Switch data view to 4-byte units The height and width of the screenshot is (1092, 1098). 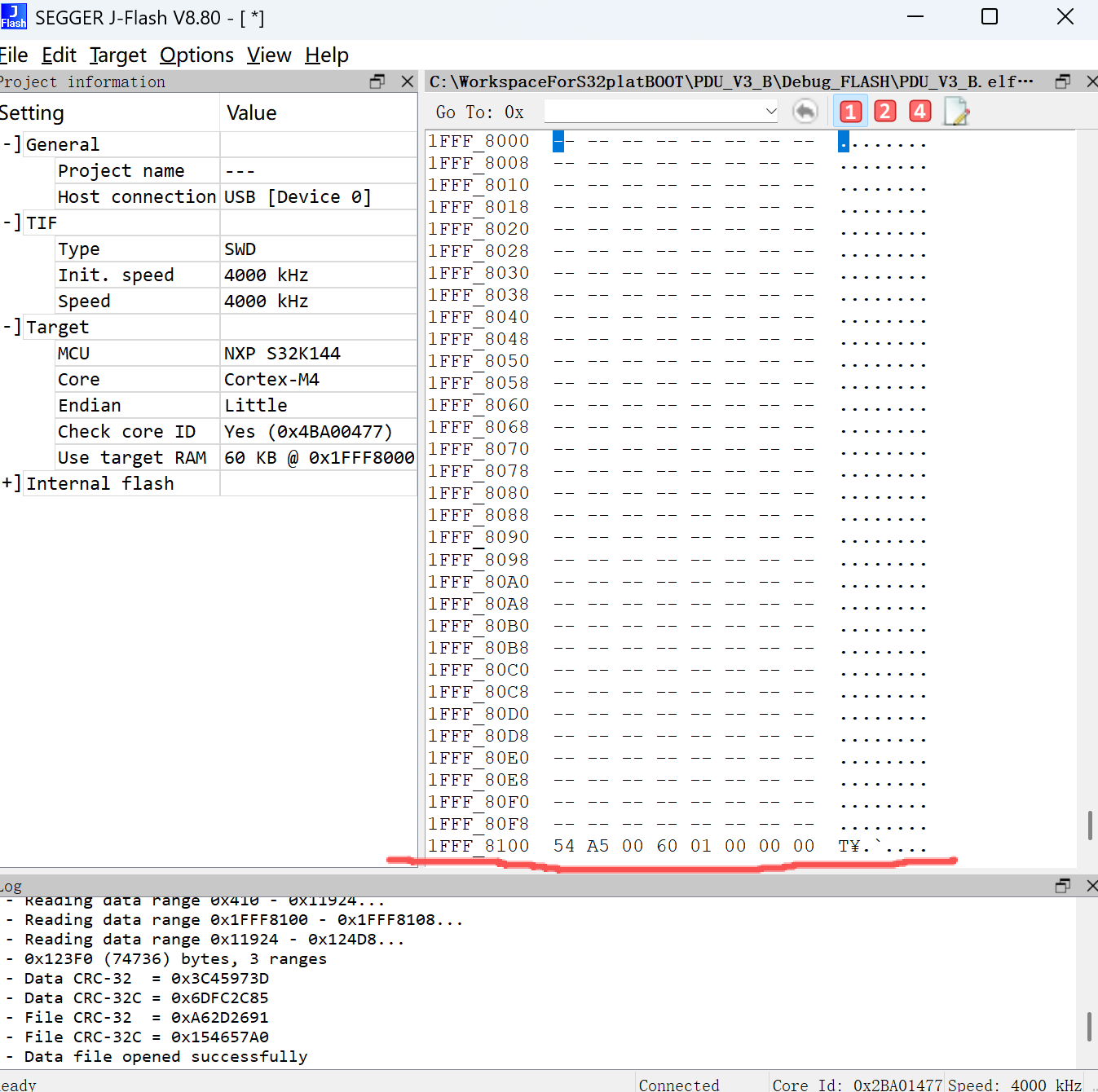920,111
